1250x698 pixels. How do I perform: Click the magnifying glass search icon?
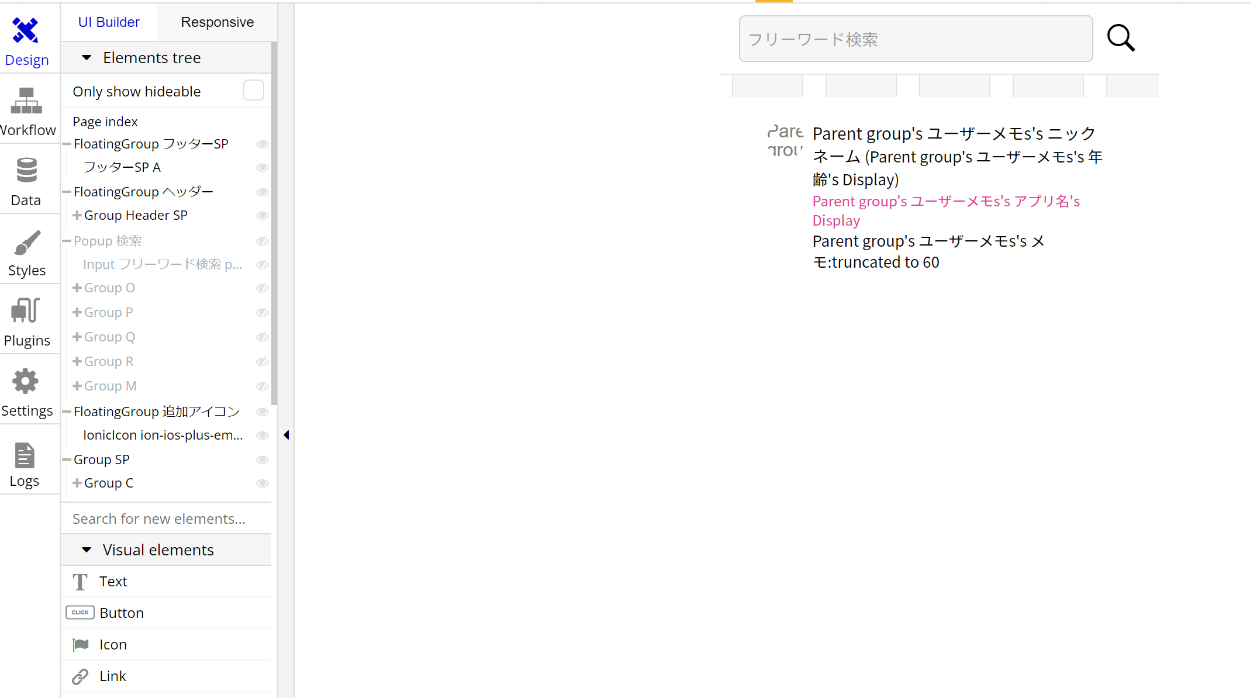point(1121,38)
